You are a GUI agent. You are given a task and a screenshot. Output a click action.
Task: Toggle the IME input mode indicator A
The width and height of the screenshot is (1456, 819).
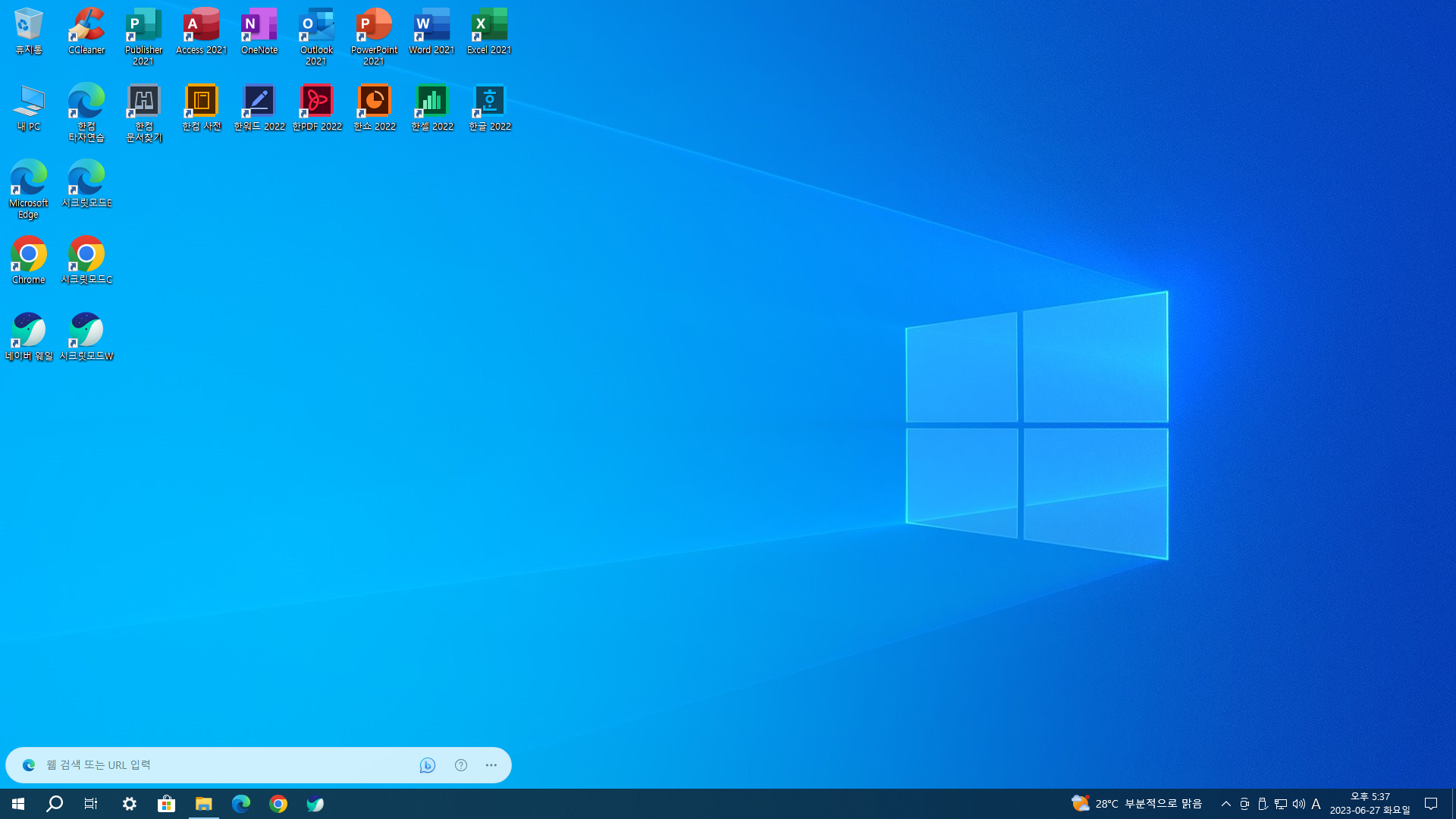coord(1316,804)
